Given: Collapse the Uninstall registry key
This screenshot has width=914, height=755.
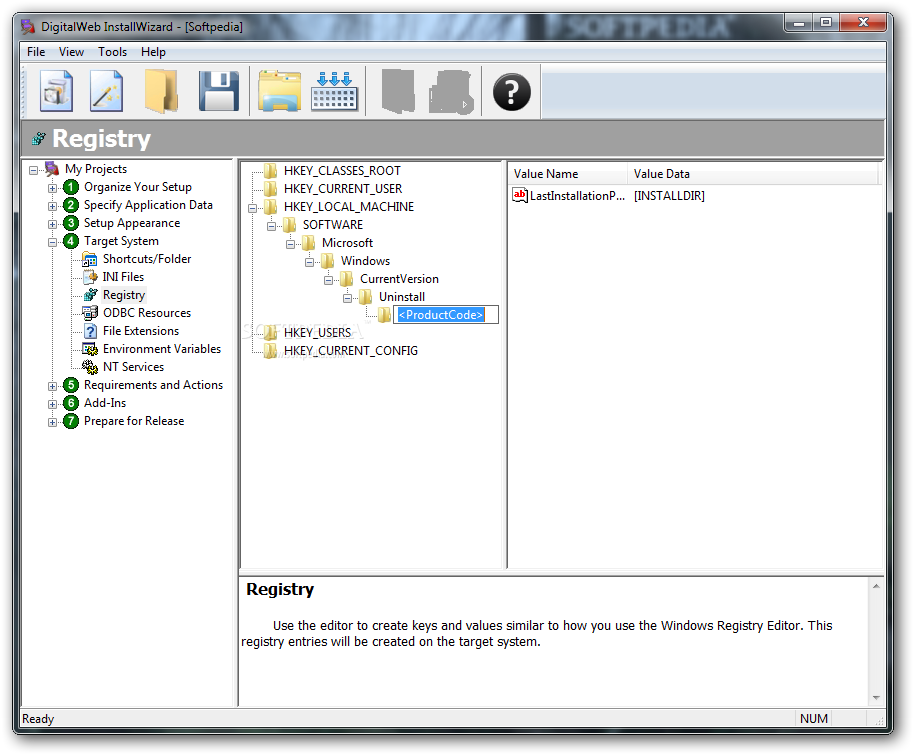Looking at the screenshot, I should click(x=347, y=299).
